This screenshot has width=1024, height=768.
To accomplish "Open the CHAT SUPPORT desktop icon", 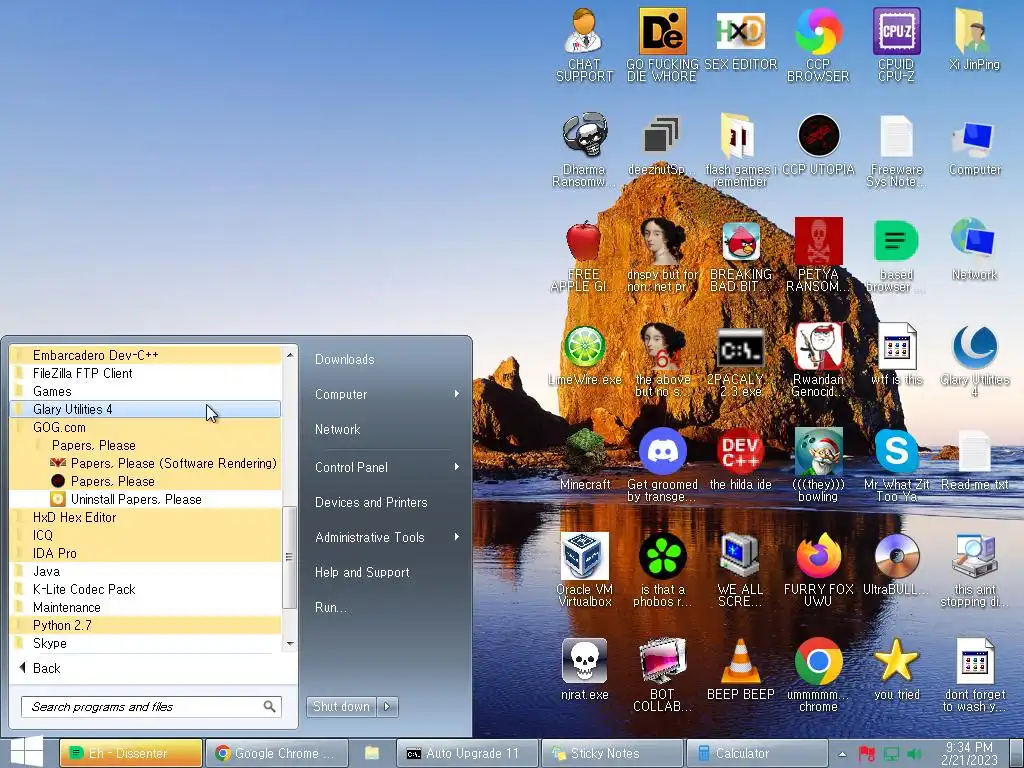I will click(x=584, y=44).
